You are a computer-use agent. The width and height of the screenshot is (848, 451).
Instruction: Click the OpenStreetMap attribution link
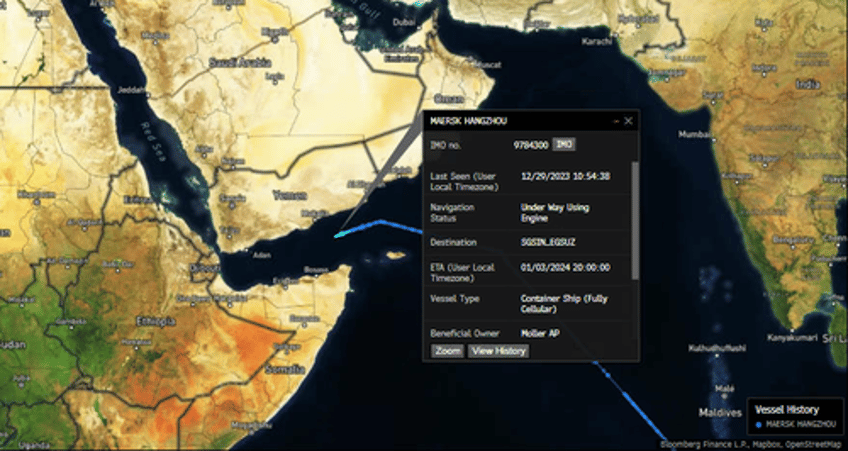click(815, 445)
